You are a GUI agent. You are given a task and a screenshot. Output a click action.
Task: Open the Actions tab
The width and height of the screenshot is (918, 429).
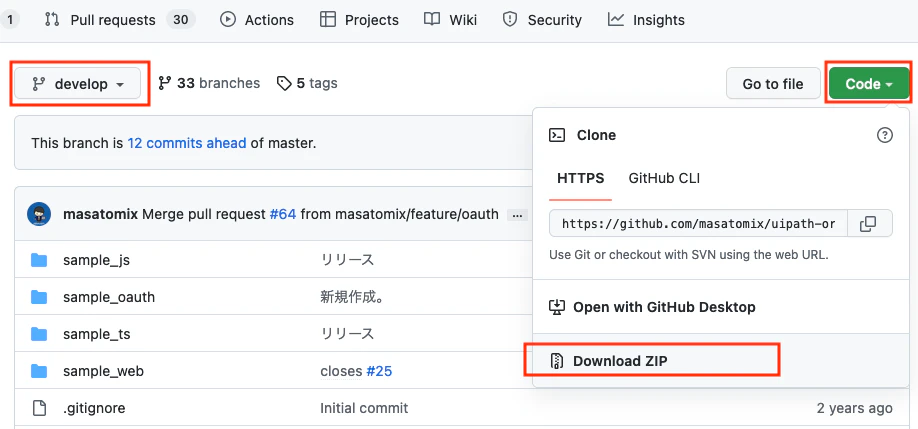256,20
